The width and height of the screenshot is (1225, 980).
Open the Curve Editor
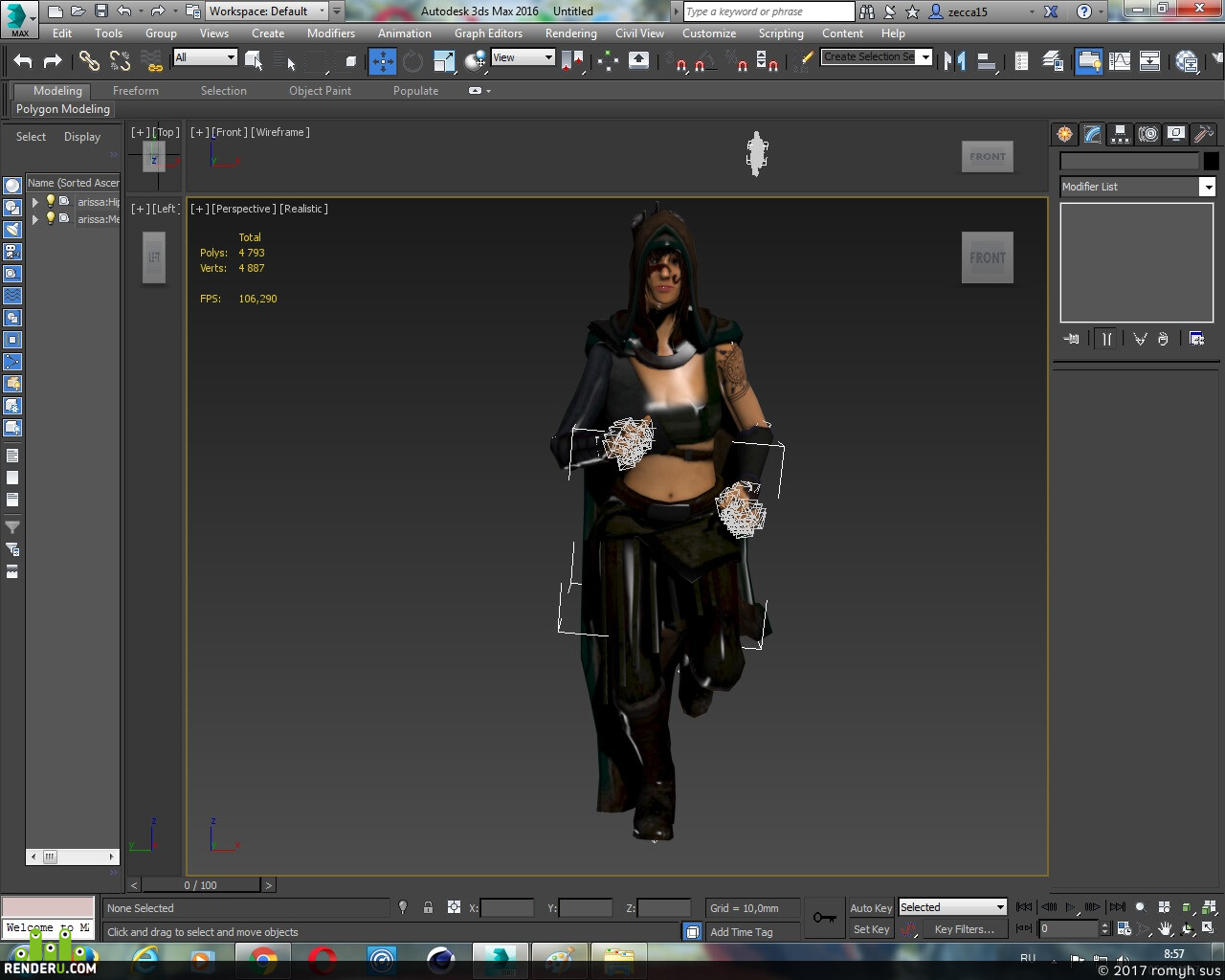click(x=1119, y=61)
